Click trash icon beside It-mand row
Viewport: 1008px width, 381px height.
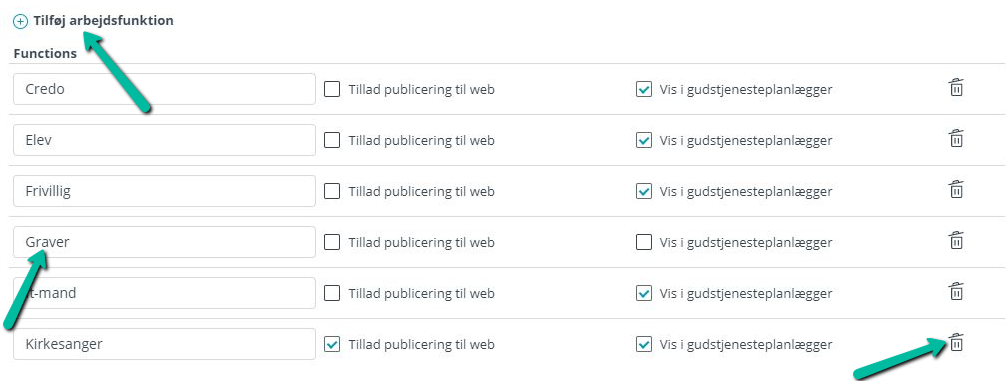pos(956,292)
